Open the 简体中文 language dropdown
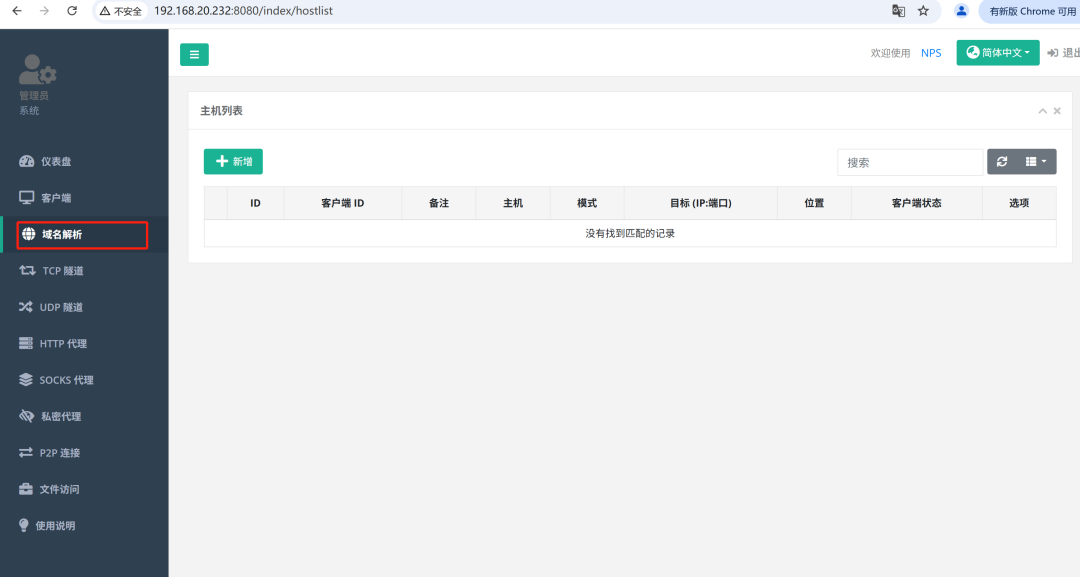 tap(997, 53)
